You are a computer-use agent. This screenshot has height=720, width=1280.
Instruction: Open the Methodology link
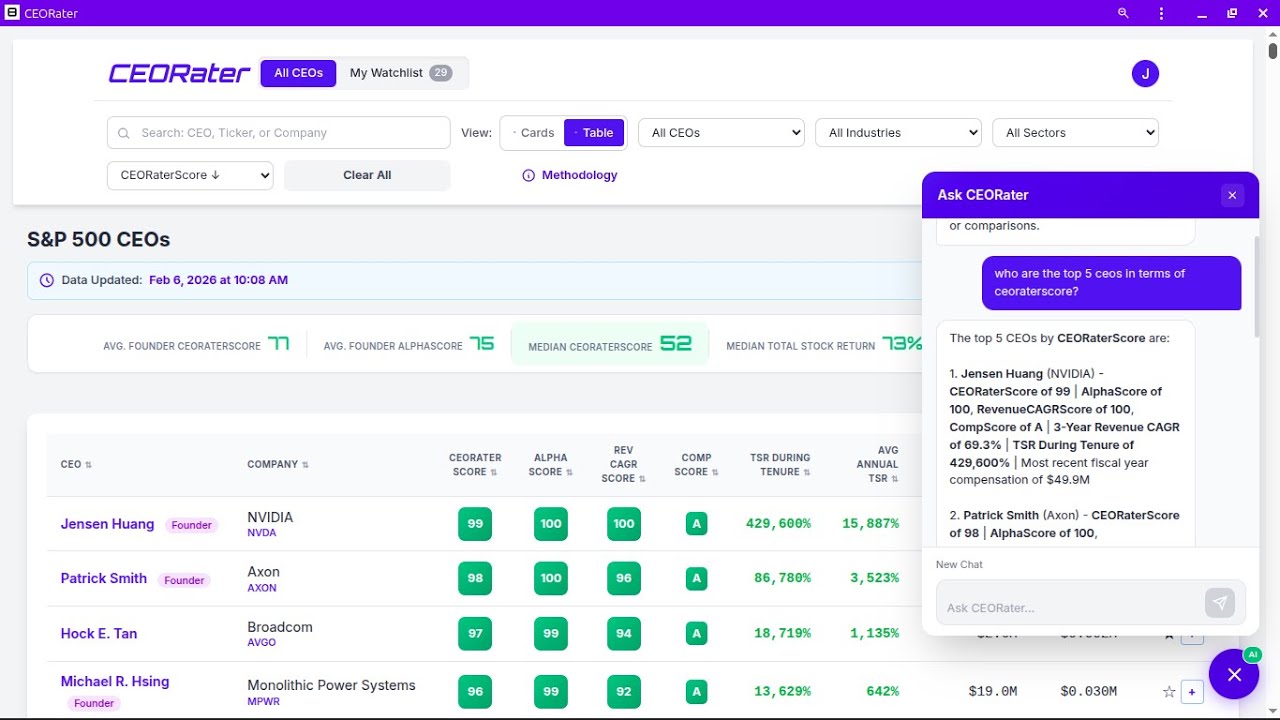click(x=579, y=175)
